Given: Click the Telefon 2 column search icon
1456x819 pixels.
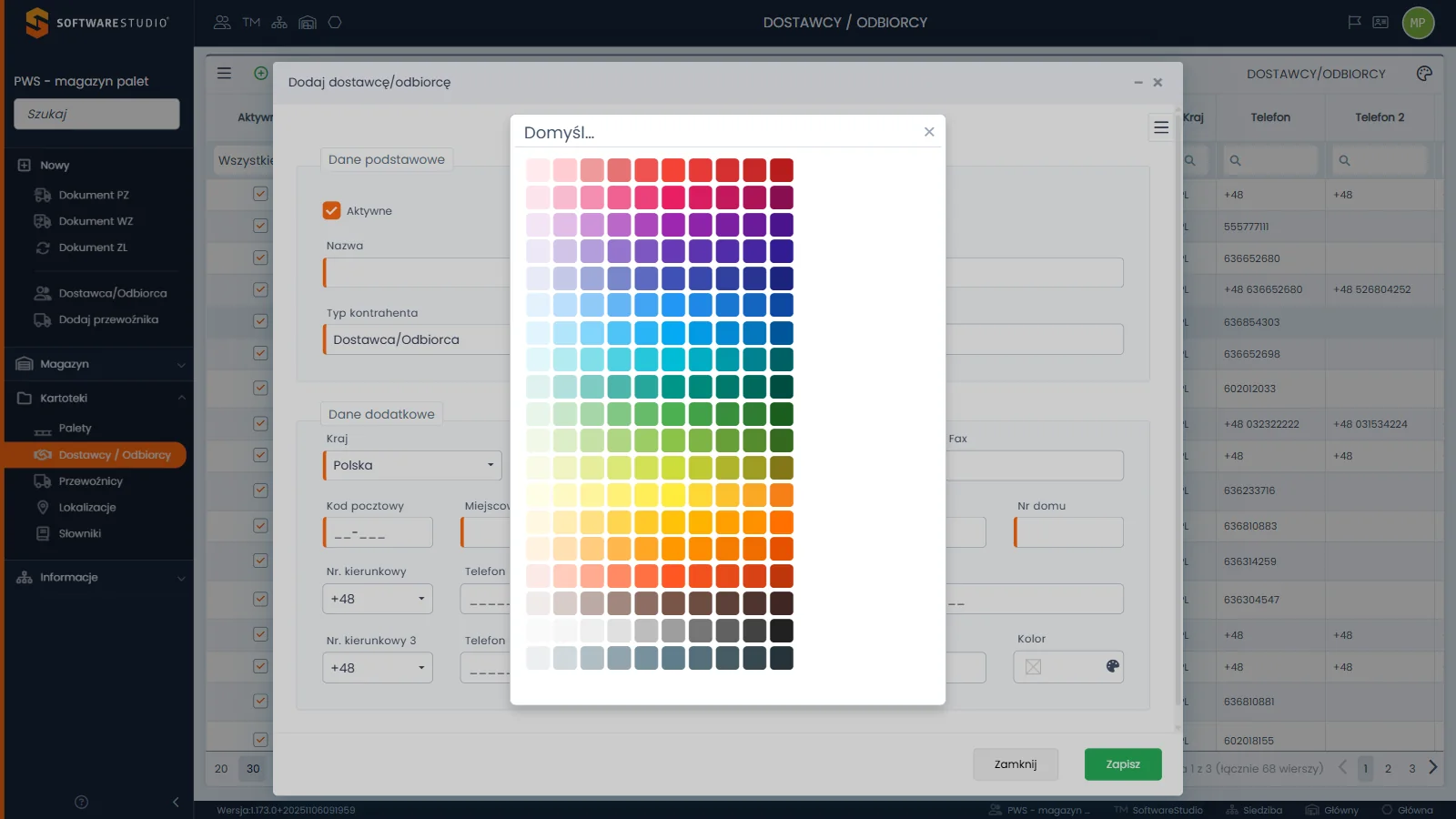Looking at the screenshot, I should [1344, 160].
